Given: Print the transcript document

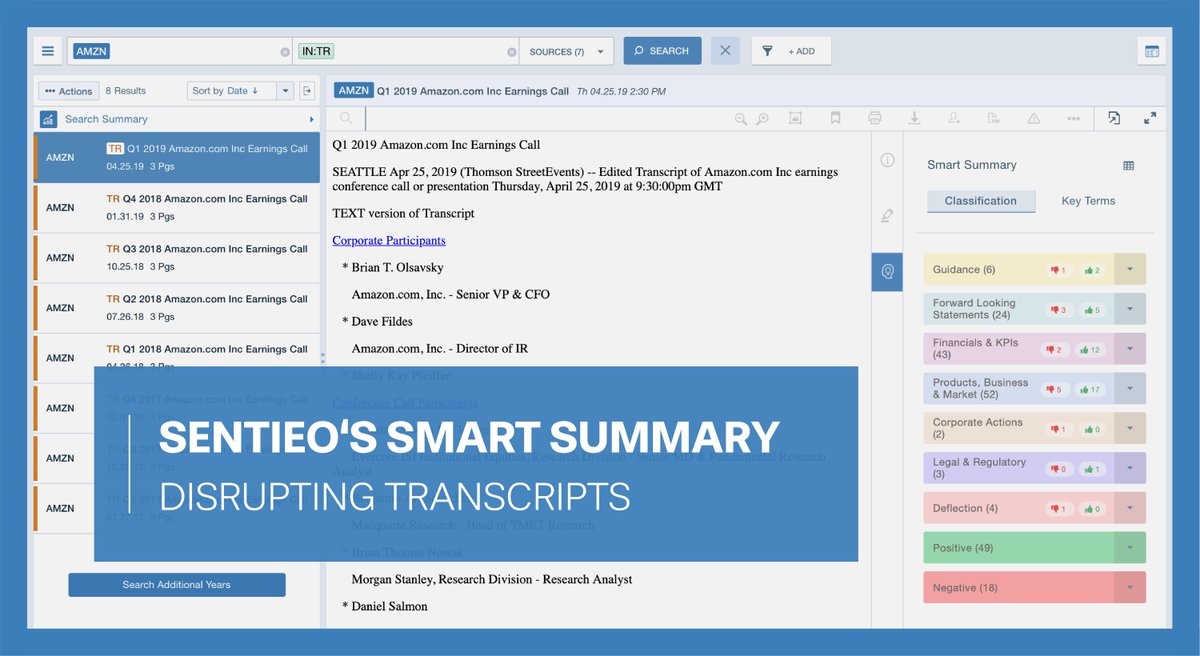Looking at the screenshot, I should (x=875, y=118).
